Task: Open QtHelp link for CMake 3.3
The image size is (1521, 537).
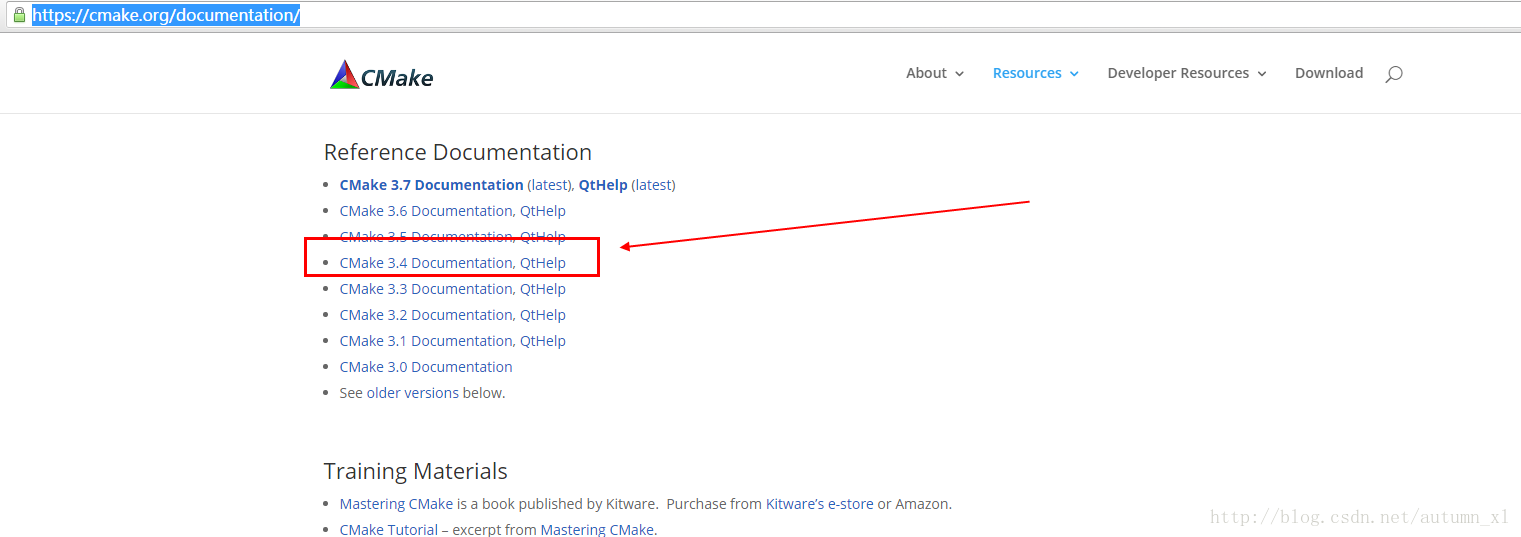Action: point(543,289)
